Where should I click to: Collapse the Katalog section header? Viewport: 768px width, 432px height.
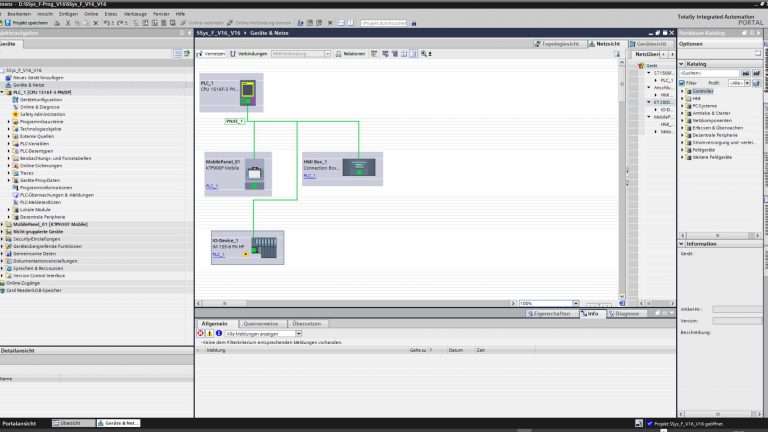pos(681,64)
